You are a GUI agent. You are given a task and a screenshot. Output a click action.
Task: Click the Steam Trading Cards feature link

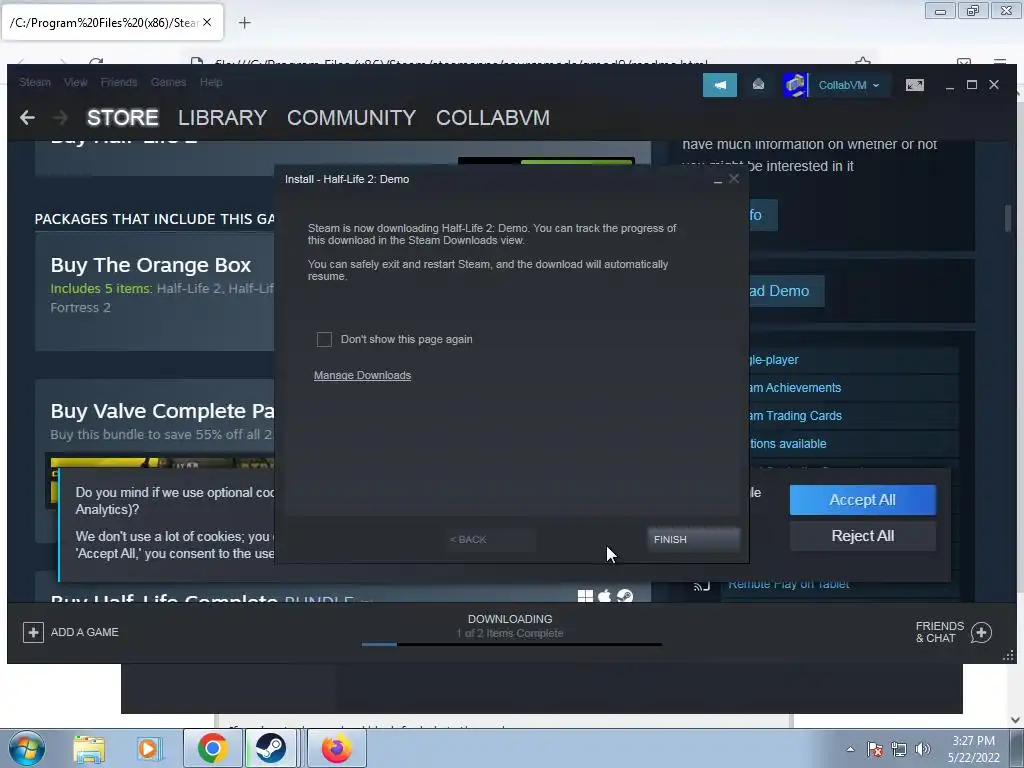(x=795, y=415)
